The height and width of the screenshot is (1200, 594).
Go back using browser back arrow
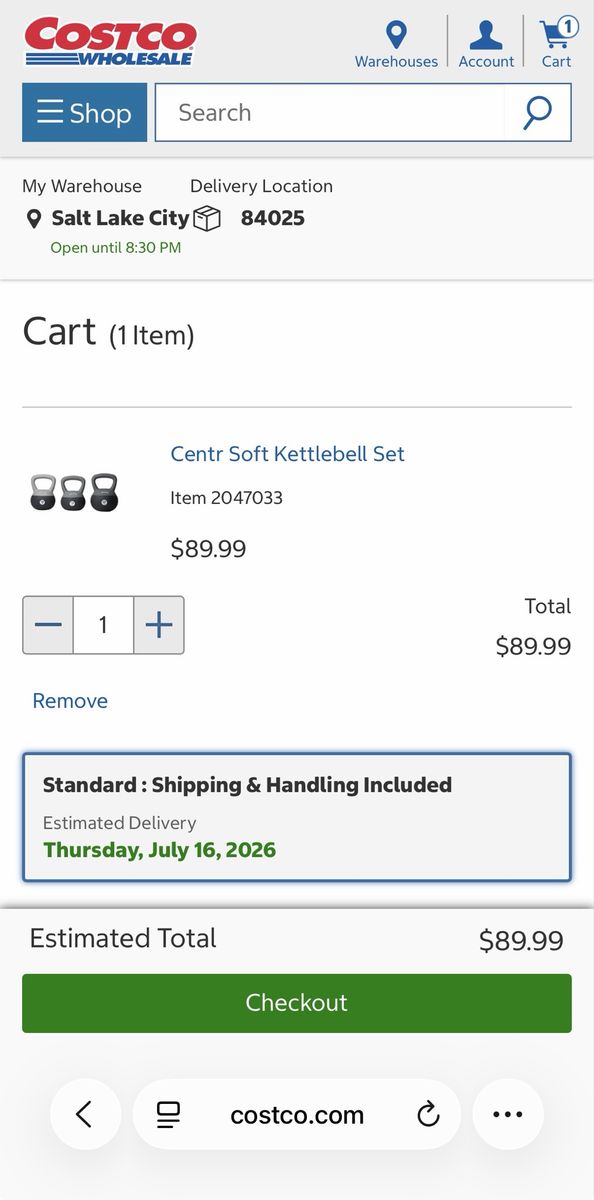pos(85,1114)
